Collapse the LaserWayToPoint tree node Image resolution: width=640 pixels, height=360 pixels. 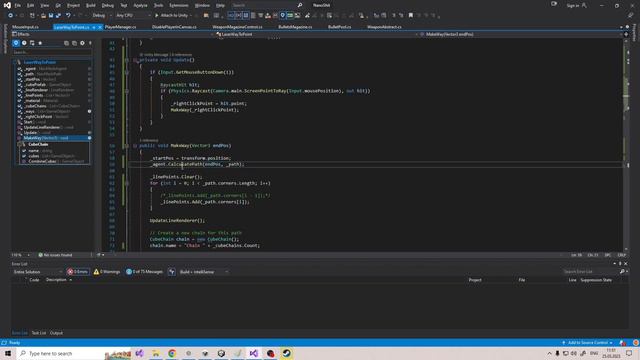point(15,62)
